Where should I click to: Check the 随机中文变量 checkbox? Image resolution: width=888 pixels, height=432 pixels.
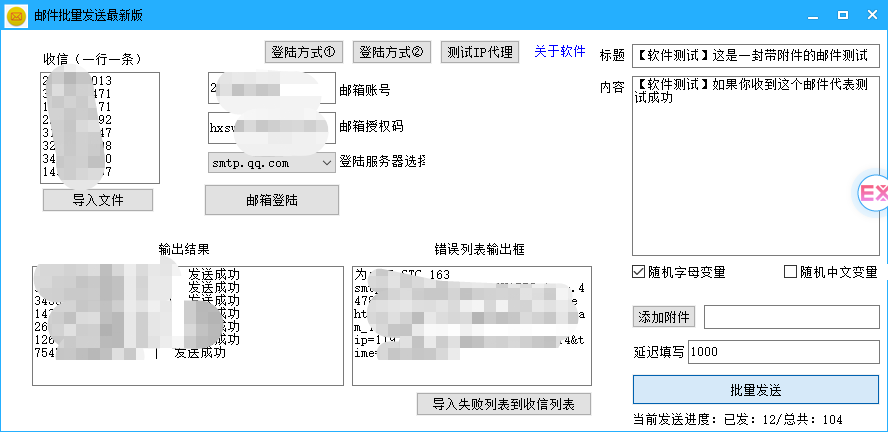point(791,272)
